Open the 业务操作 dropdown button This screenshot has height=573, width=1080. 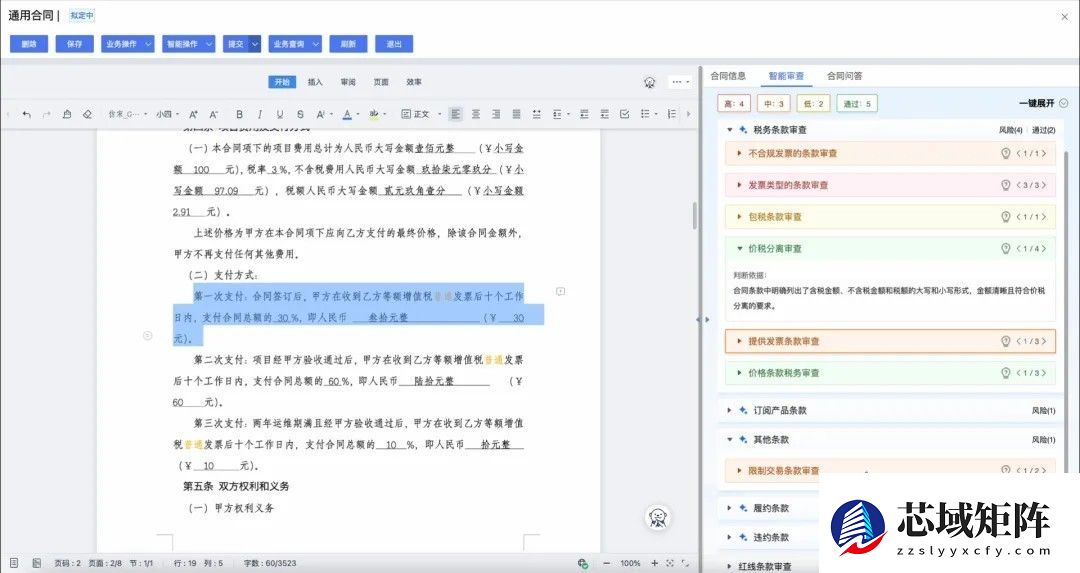[x=127, y=44]
